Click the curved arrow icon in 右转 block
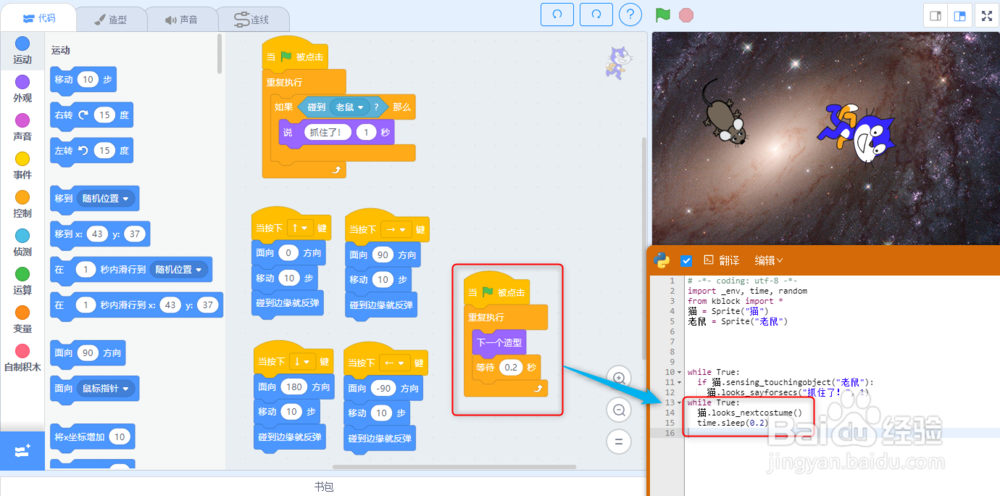The height and width of the screenshot is (496, 1000). (x=83, y=115)
